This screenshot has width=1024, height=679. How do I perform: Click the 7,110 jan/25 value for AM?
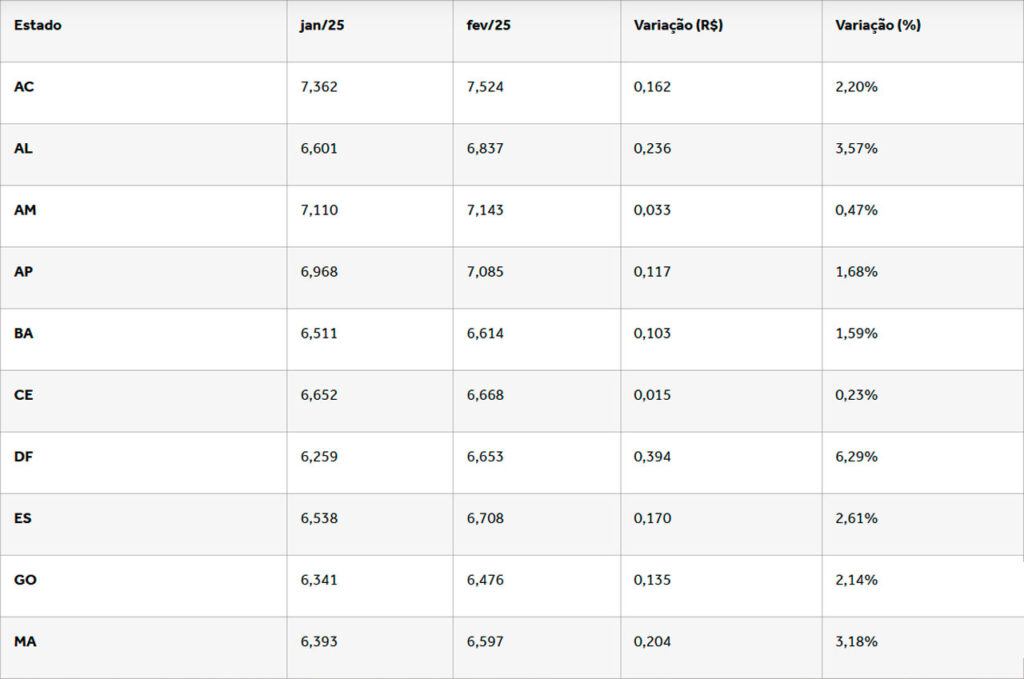point(319,211)
